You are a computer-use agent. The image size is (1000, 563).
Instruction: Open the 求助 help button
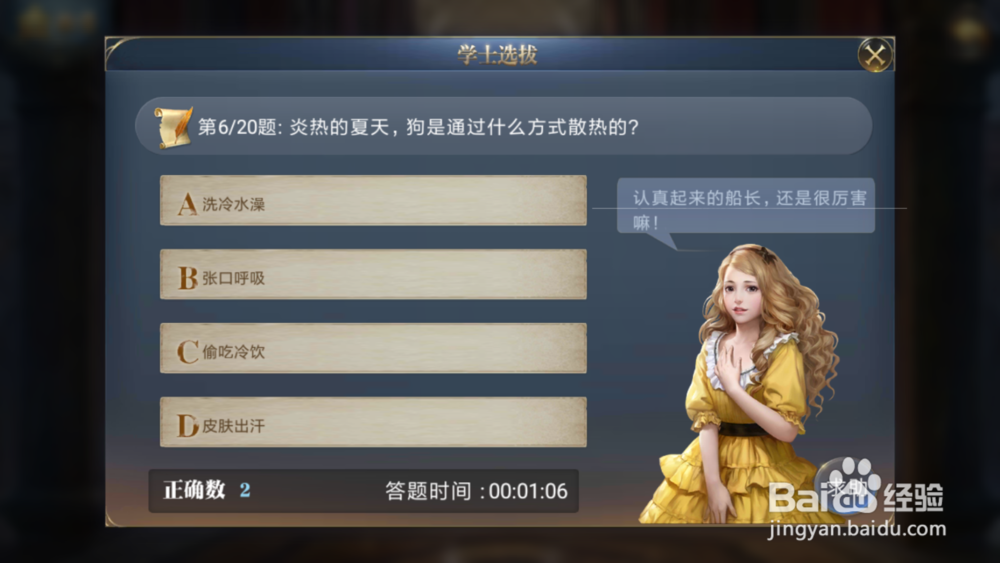[847, 488]
